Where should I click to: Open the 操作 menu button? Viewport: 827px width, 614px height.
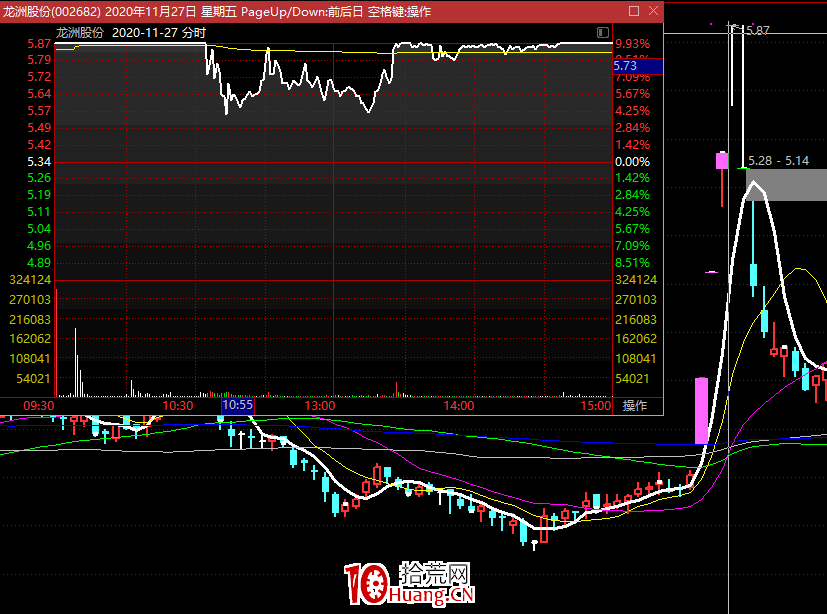coord(634,406)
